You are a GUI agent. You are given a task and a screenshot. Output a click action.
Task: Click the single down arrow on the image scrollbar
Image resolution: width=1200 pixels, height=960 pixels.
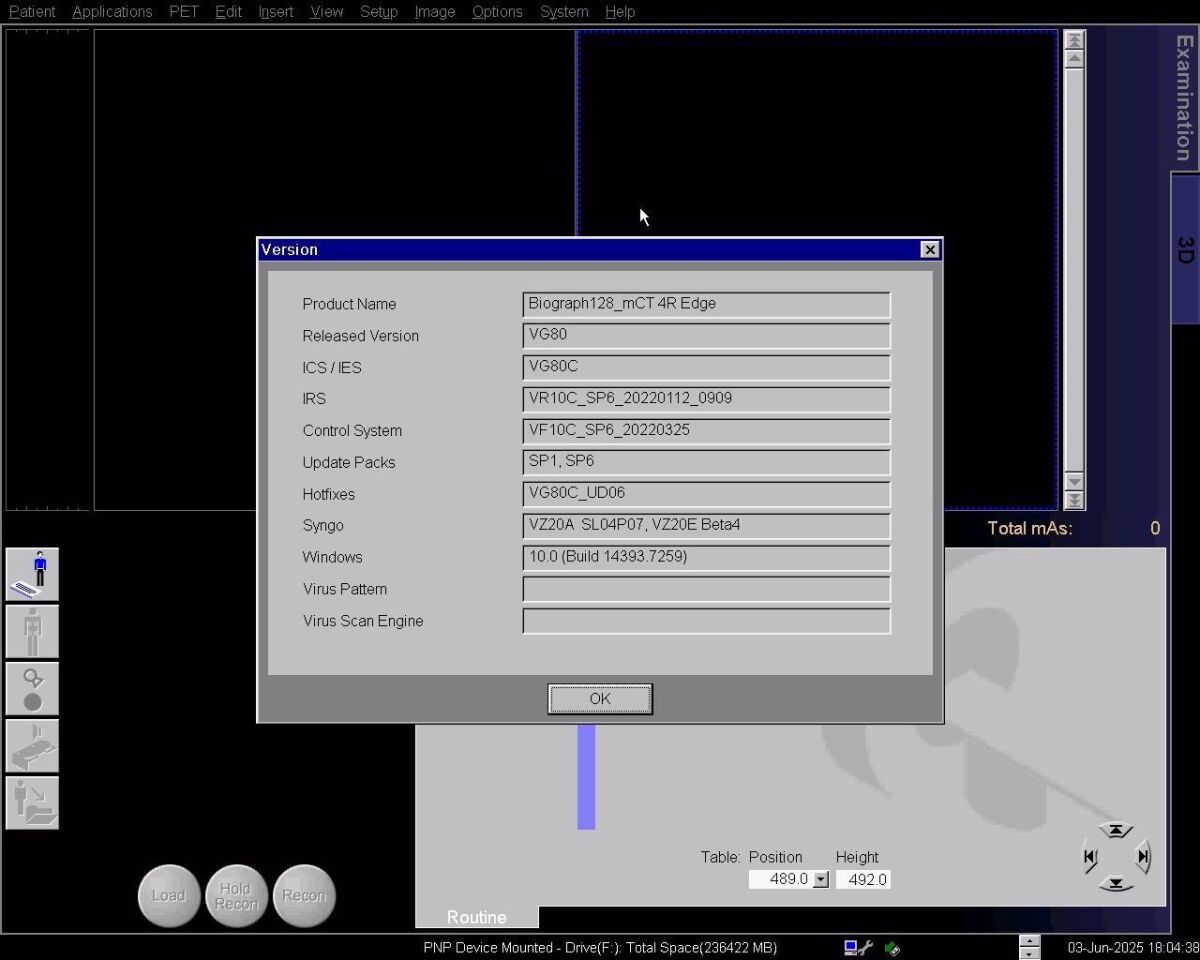coord(1074,481)
